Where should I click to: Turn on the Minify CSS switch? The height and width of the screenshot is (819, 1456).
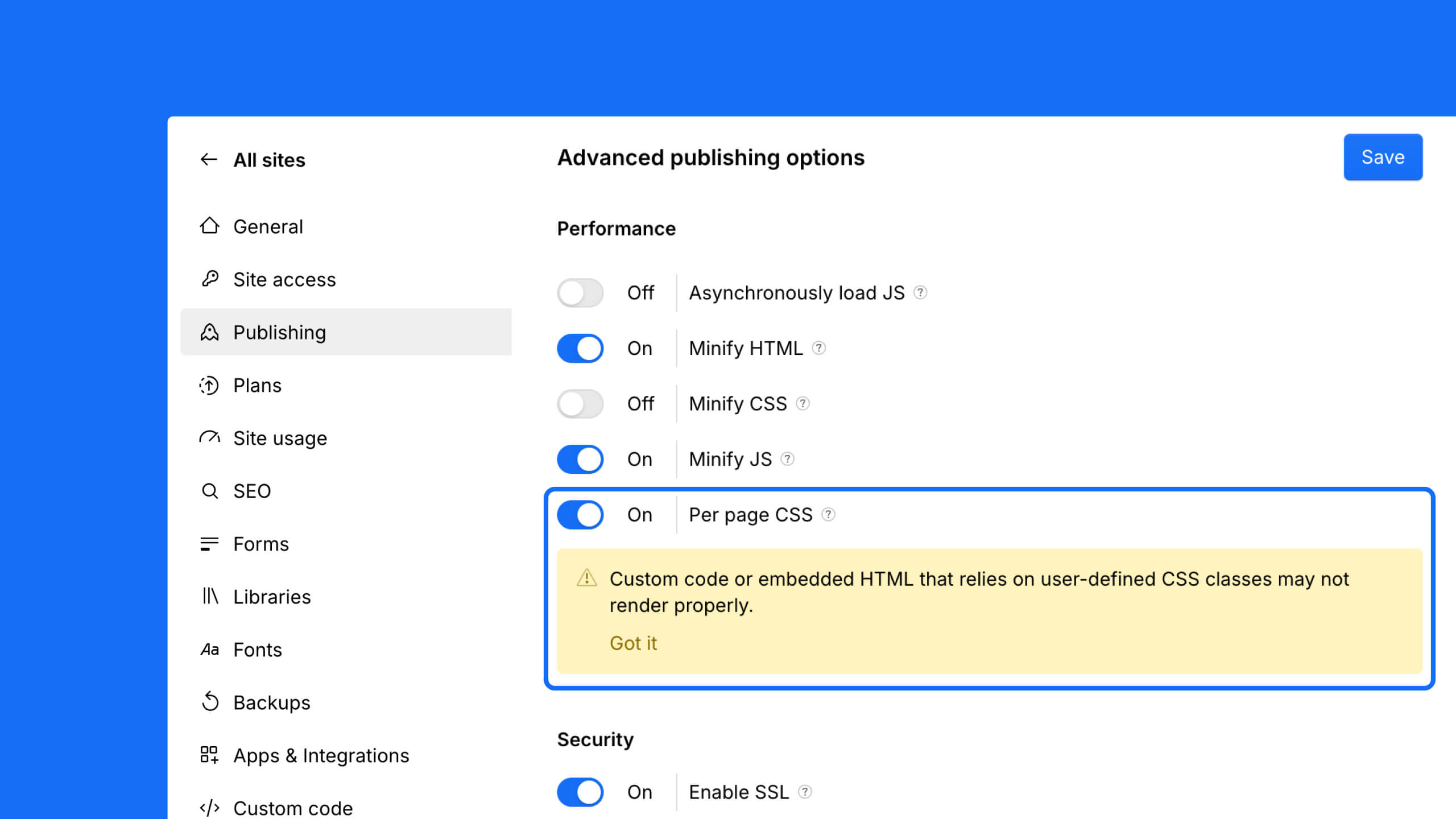point(580,404)
